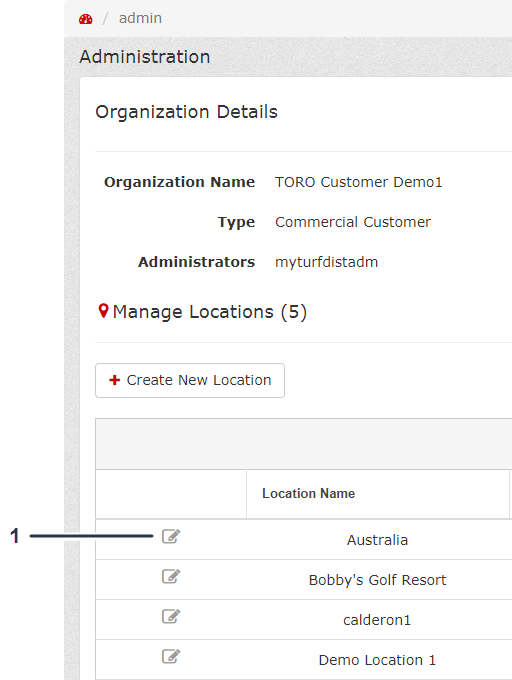Select Bobby's Golf Resort row name

pyautogui.click(x=377, y=580)
